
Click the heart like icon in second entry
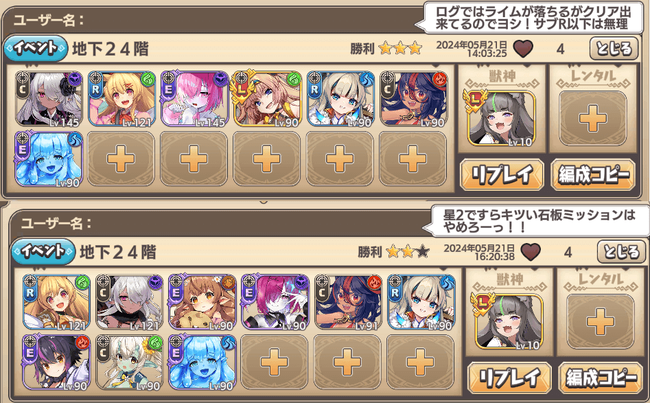(x=531, y=252)
